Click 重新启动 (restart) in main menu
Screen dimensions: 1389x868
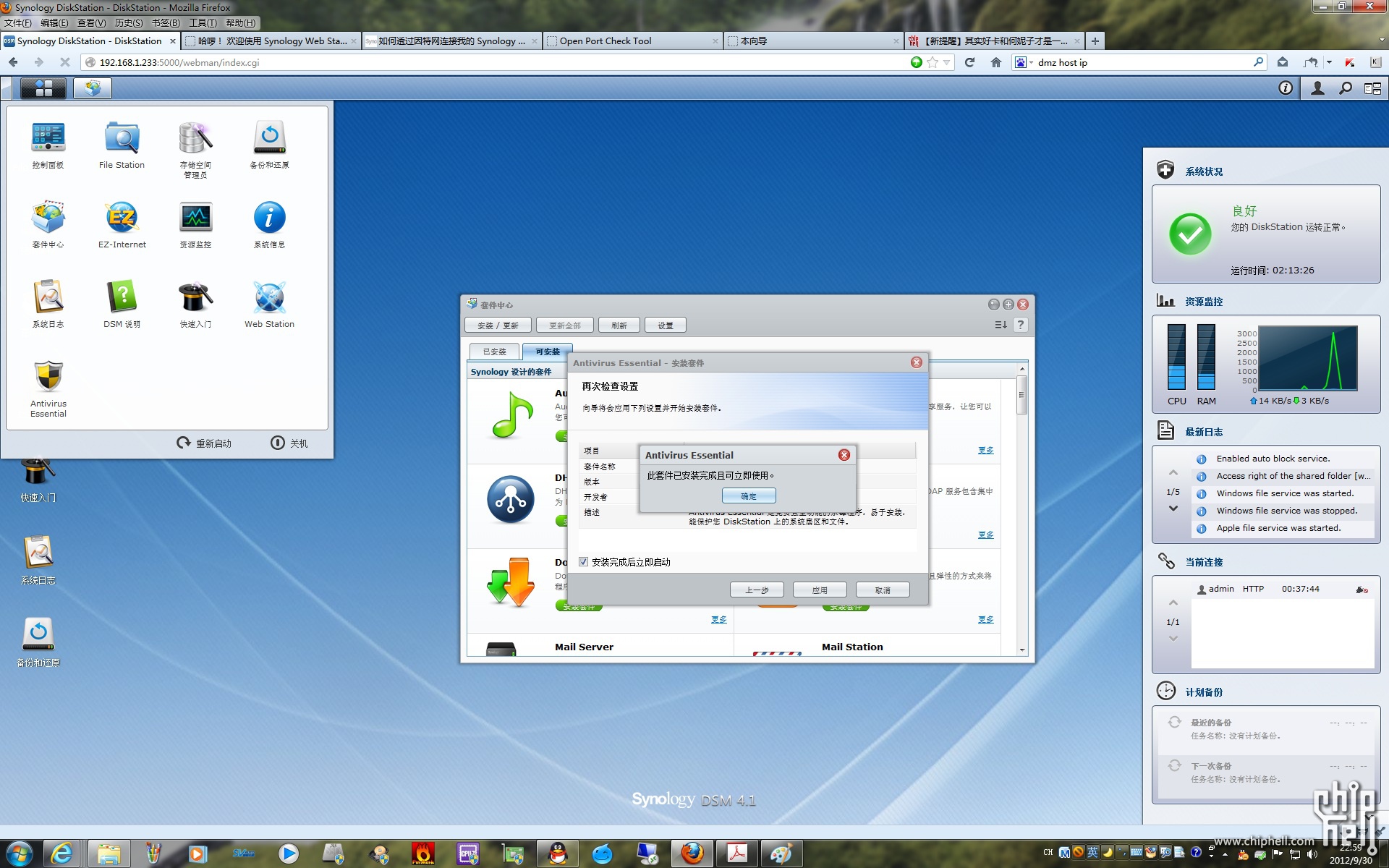(x=204, y=443)
